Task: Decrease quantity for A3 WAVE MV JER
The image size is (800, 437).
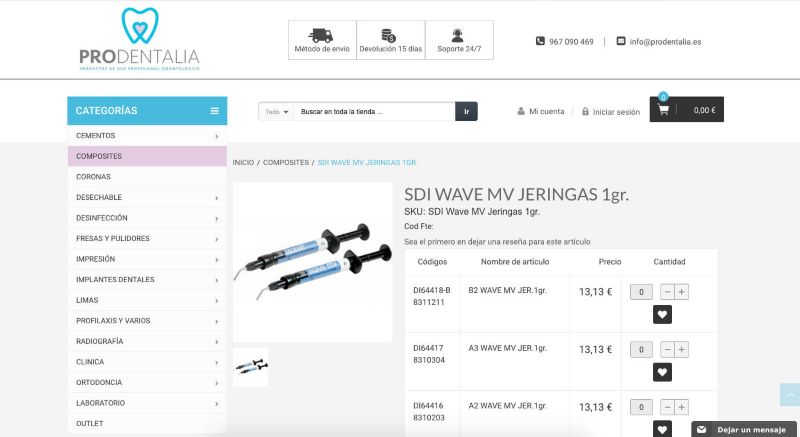Action: (x=667, y=350)
